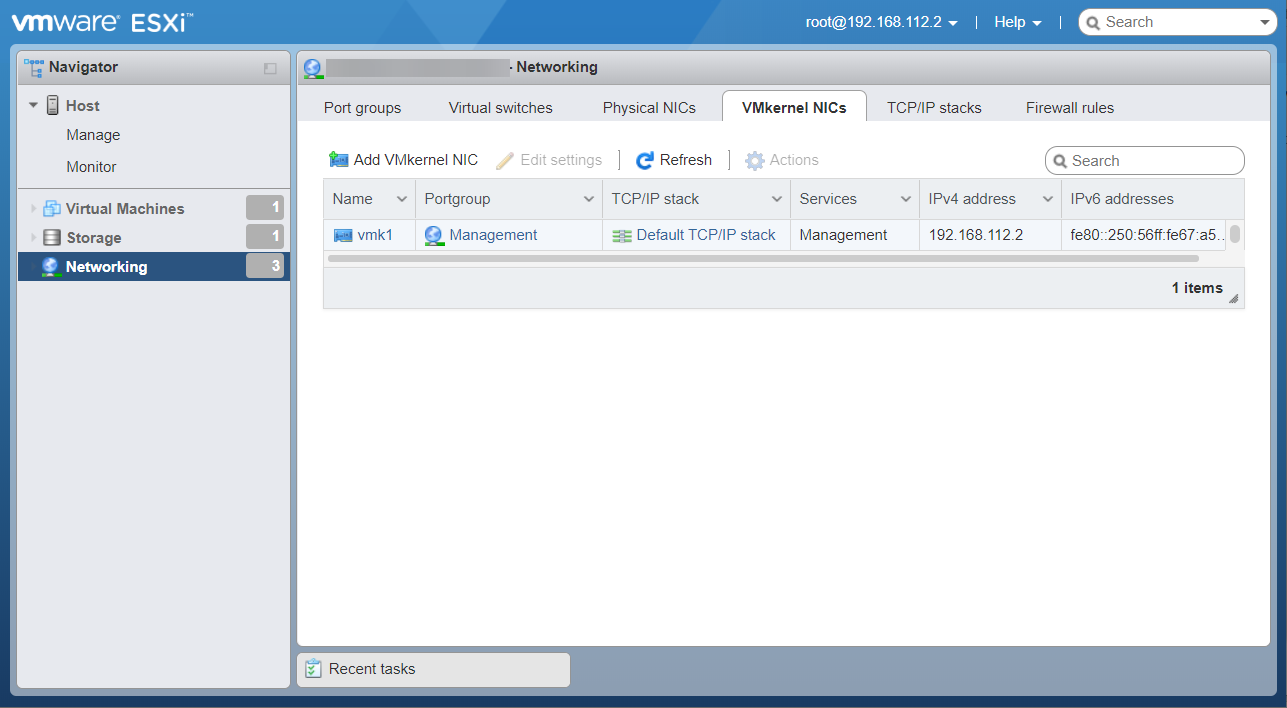Viewport: 1287px width, 708px height.
Task: Open the Help dropdown menu
Action: point(1018,22)
